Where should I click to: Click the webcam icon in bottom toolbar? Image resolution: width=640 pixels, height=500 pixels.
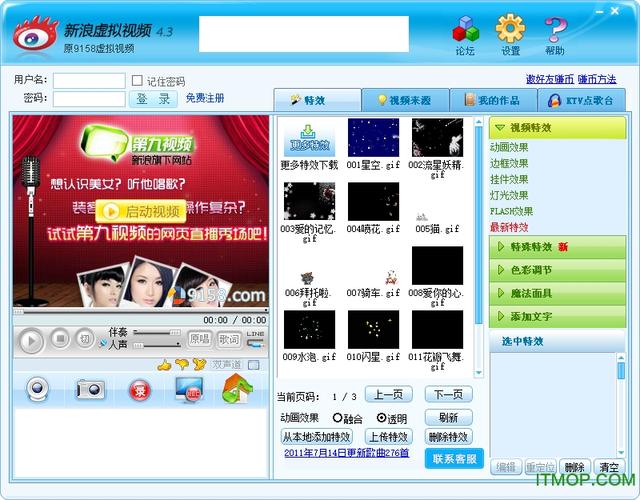pos(38,389)
